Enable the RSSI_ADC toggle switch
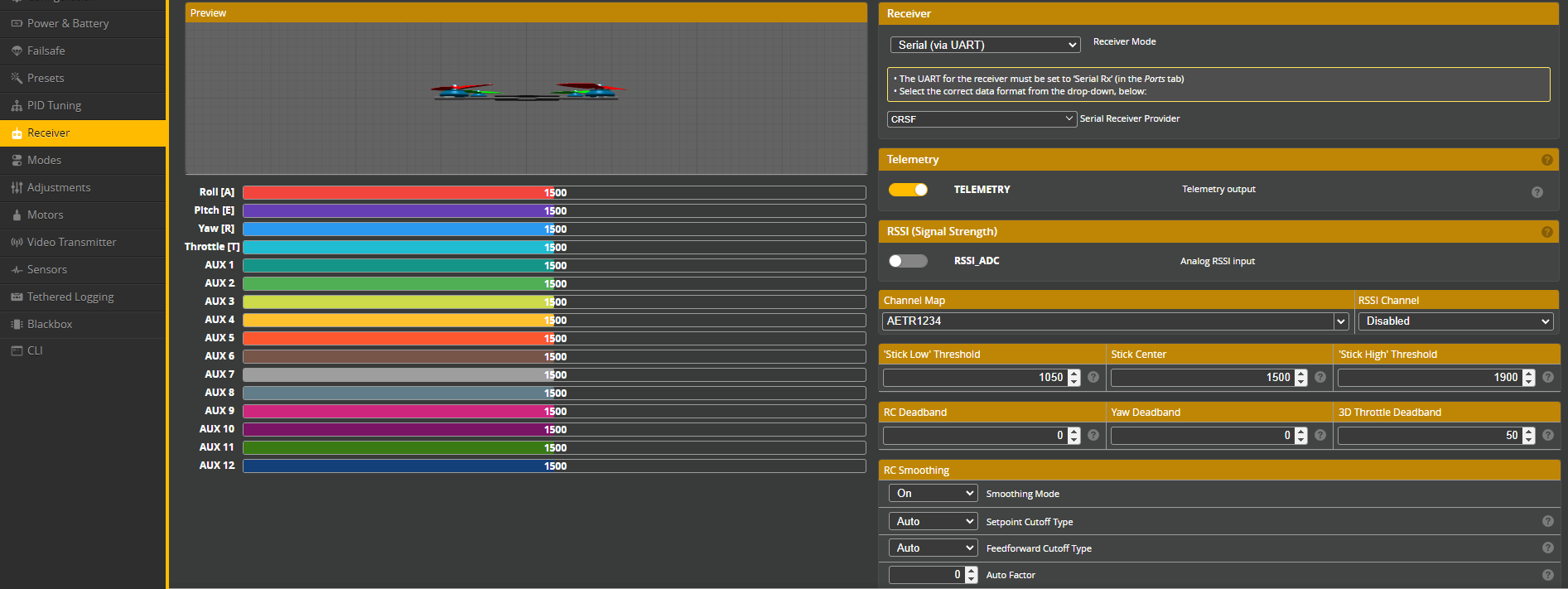 pyautogui.click(x=908, y=261)
